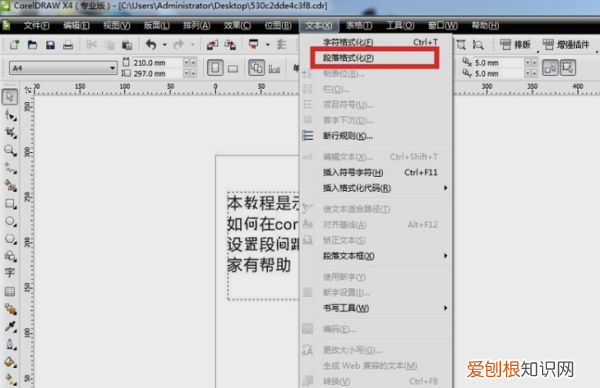The image size is (600, 388).
Task: Click the Copy icon in toolbar
Action: (109, 45)
